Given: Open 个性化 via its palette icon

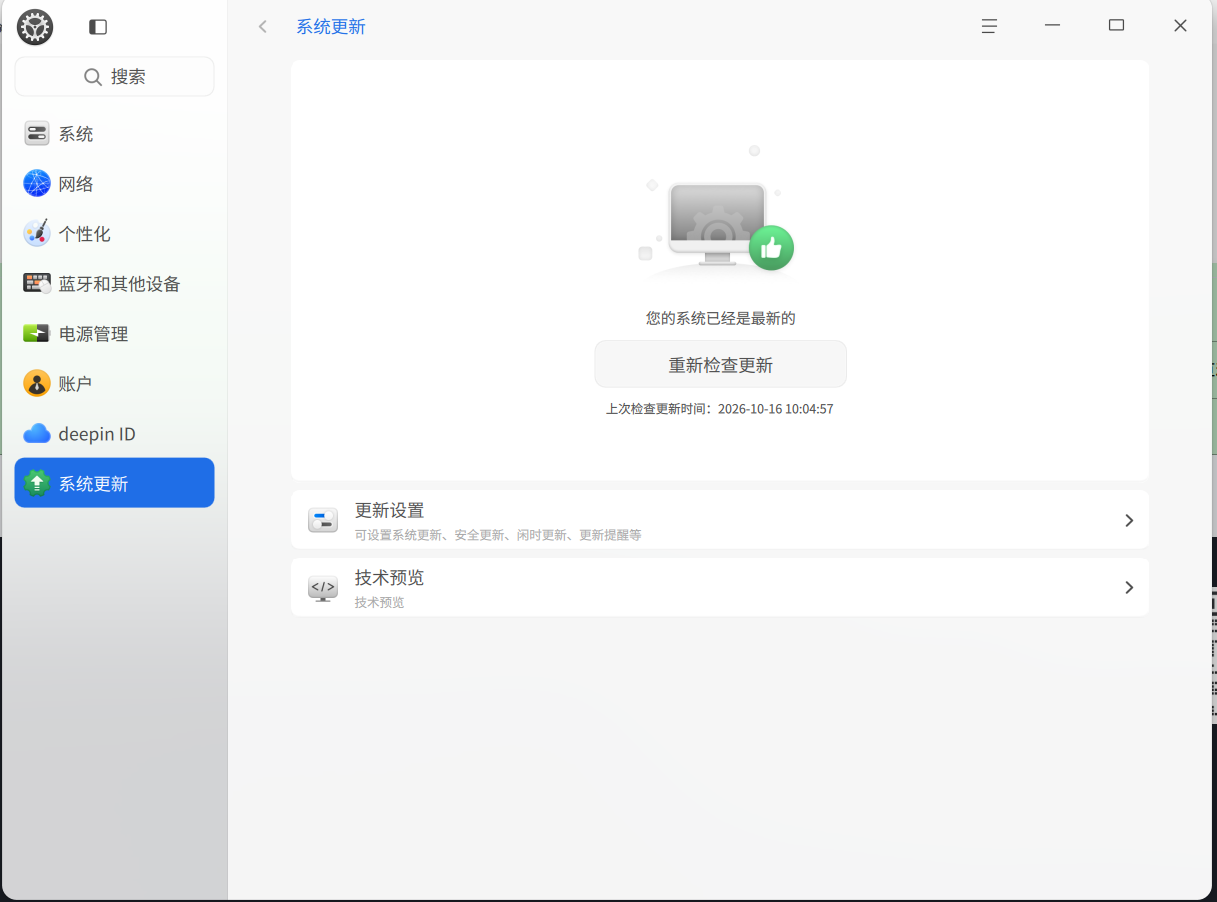Looking at the screenshot, I should point(37,234).
